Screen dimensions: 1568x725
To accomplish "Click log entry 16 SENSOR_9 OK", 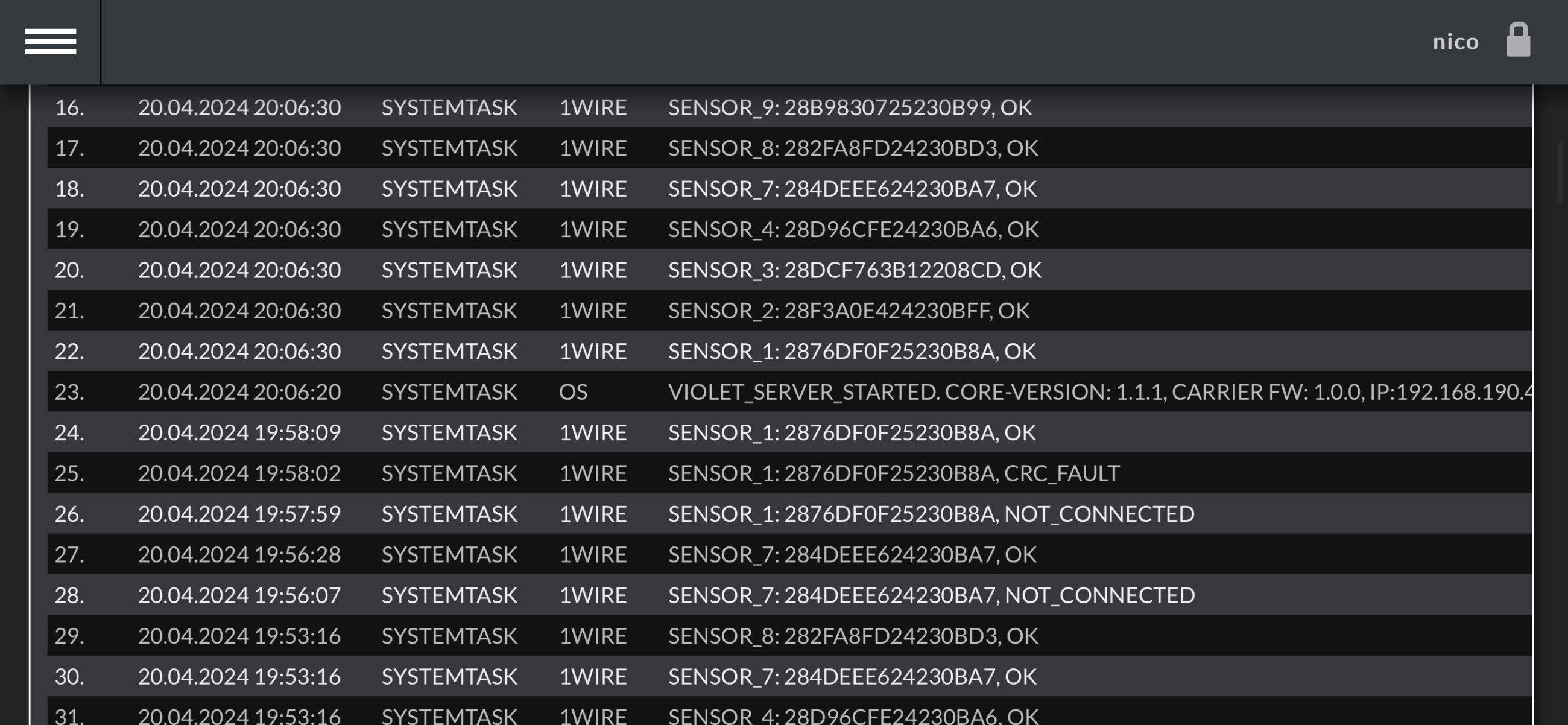I will (x=789, y=107).
